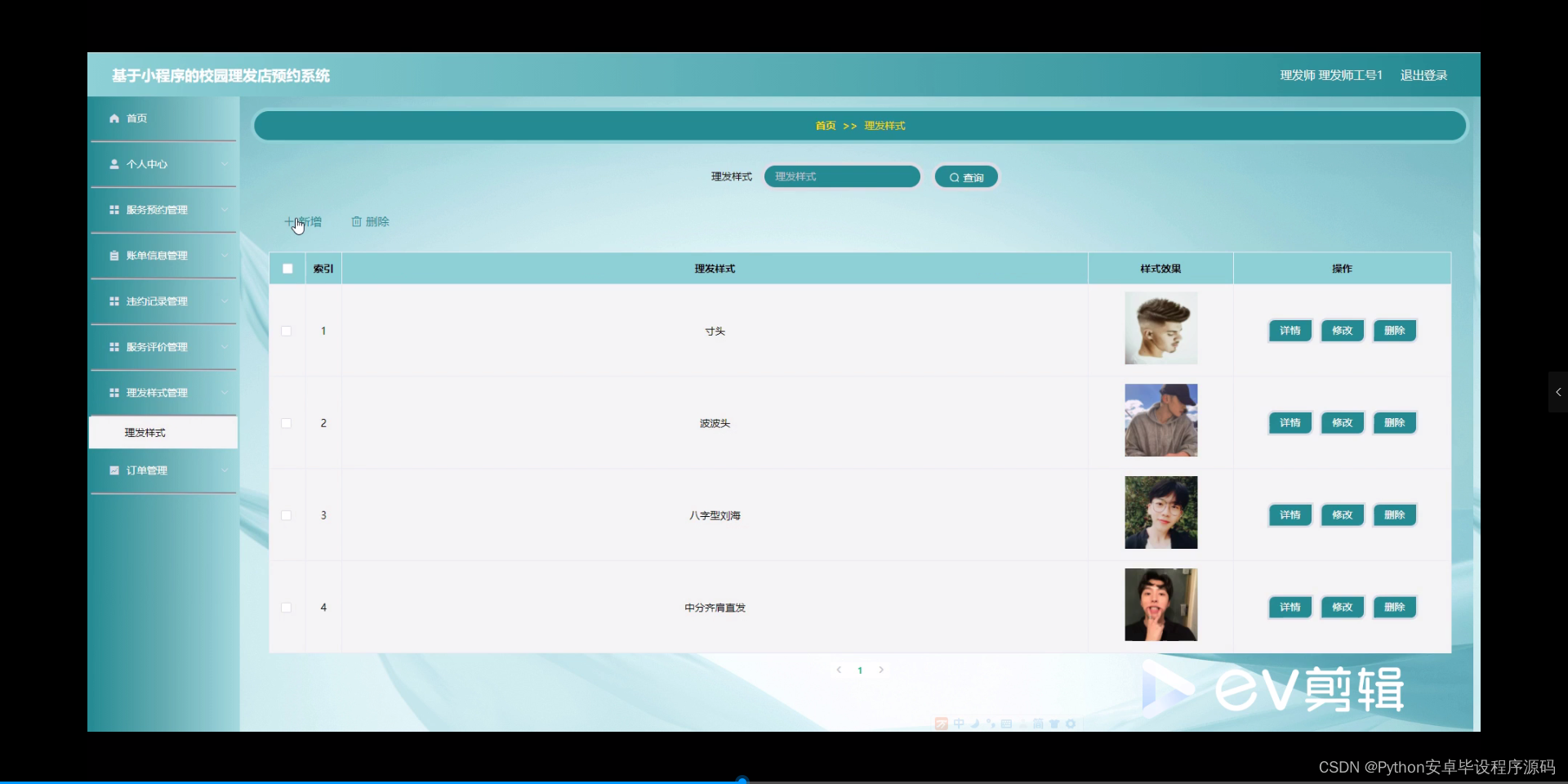Click the 波波头 style thumbnail image
1568x784 pixels.
pyautogui.click(x=1160, y=421)
